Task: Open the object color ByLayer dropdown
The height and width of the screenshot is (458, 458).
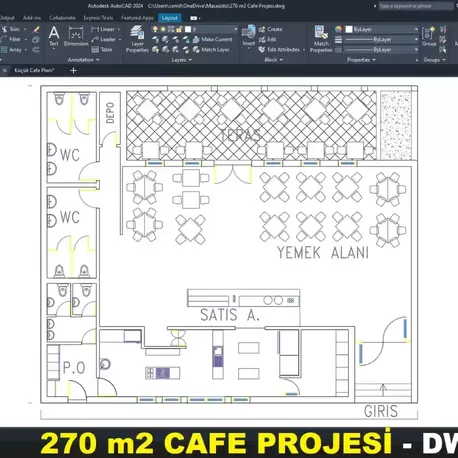Action: 382,29
